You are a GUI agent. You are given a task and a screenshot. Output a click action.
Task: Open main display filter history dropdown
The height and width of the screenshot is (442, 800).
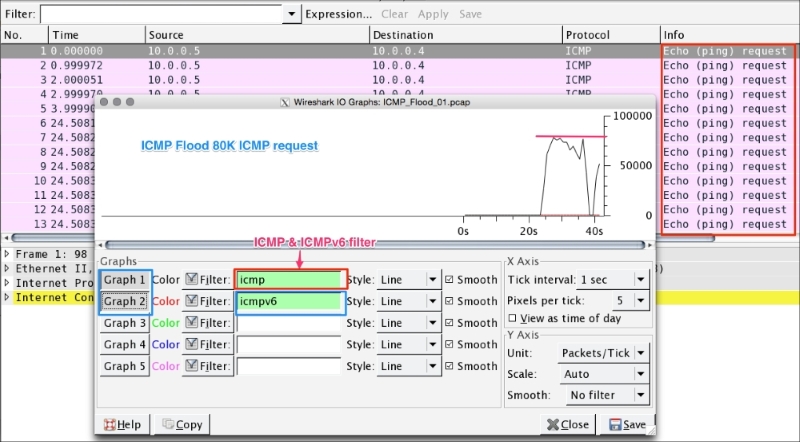click(x=291, y=14)
